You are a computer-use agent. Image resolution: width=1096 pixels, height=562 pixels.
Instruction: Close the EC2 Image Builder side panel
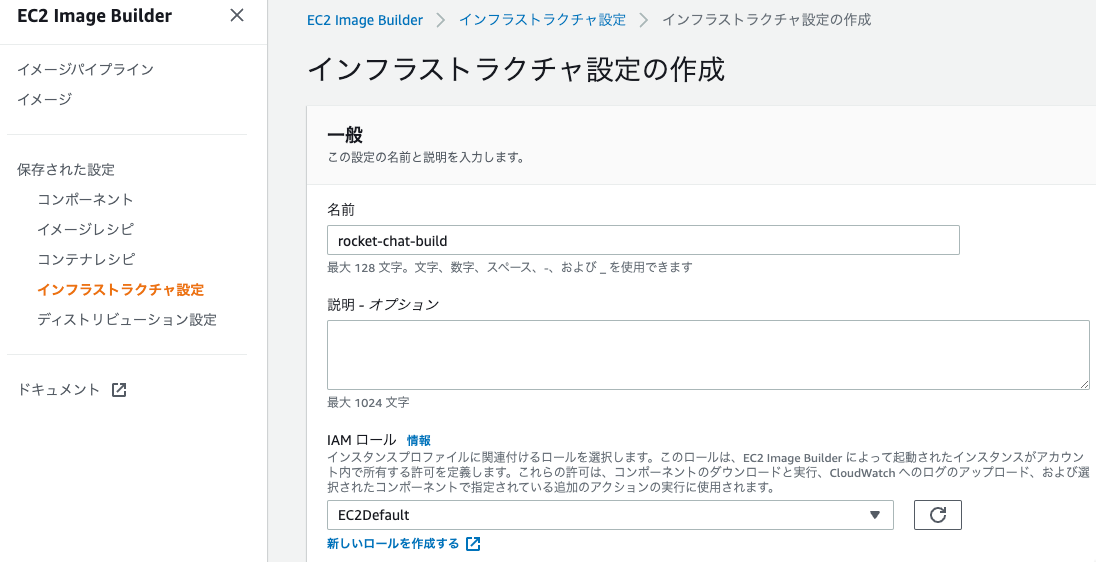tap(237, 15)
